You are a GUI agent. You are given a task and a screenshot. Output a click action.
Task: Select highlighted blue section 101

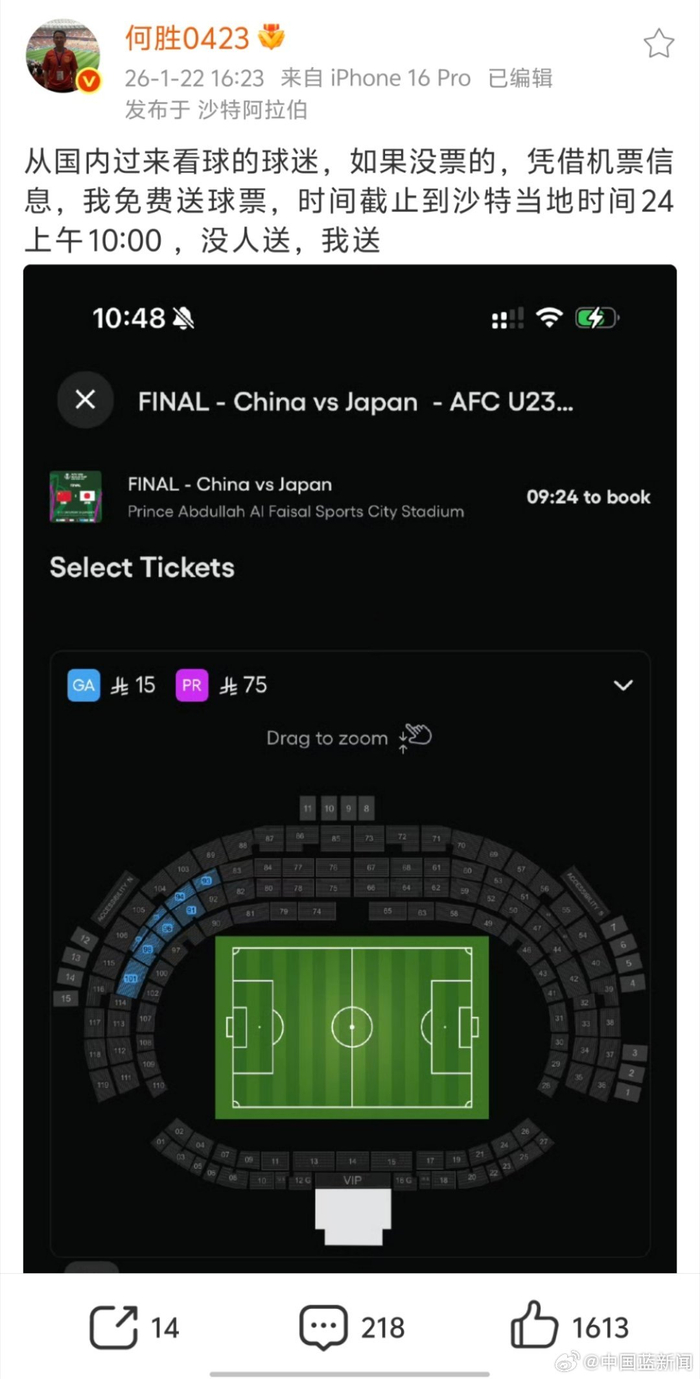(131, 979)
